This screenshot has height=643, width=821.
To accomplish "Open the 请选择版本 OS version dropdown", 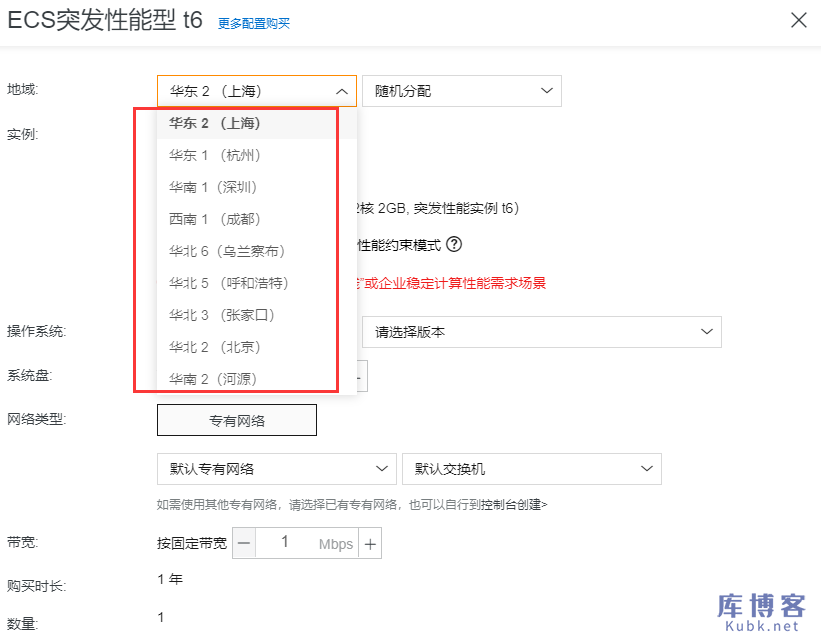I will point(542,332).
